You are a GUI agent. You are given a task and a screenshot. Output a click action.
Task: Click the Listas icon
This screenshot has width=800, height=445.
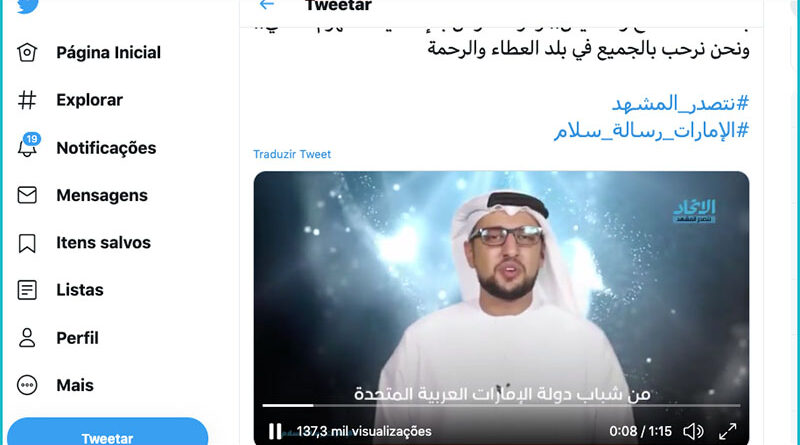27,290
